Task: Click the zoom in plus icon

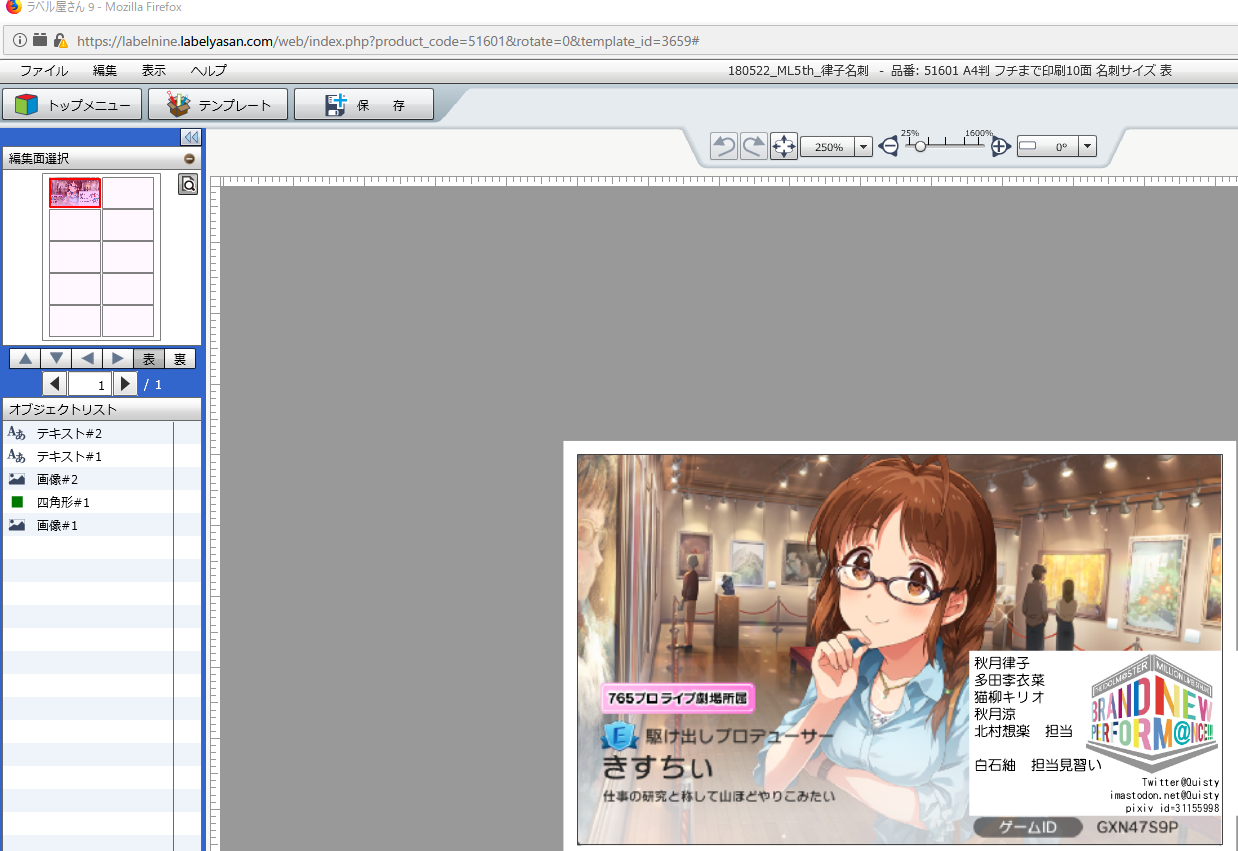Action: pos(1001,147)
